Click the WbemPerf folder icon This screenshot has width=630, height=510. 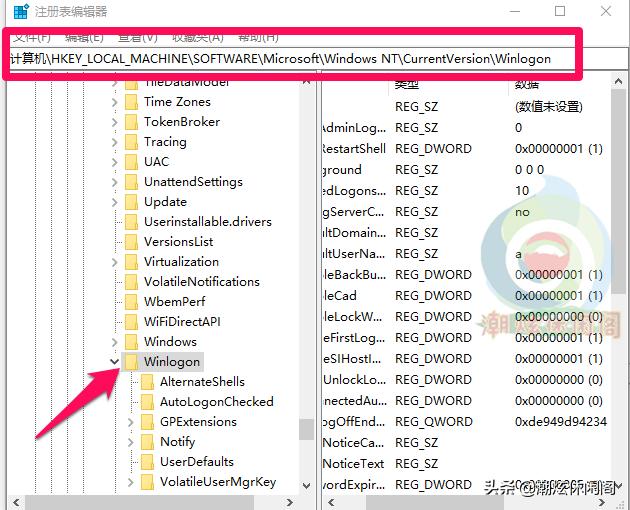(131, 301)
